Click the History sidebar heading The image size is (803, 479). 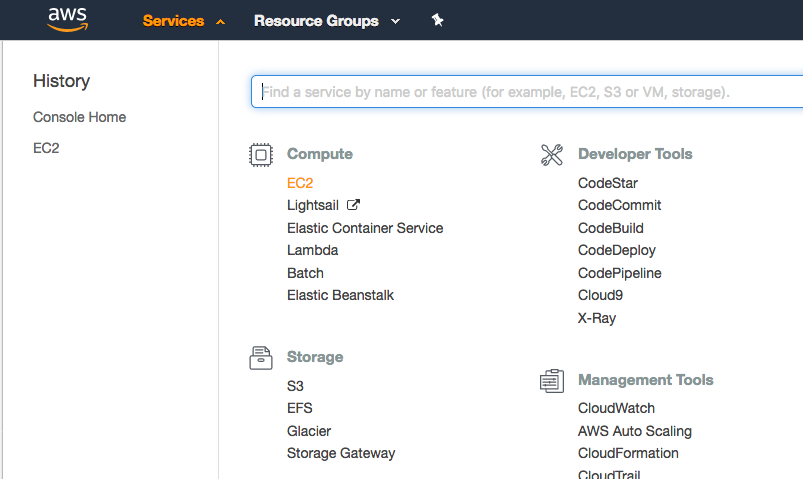[x=61, y=81]
